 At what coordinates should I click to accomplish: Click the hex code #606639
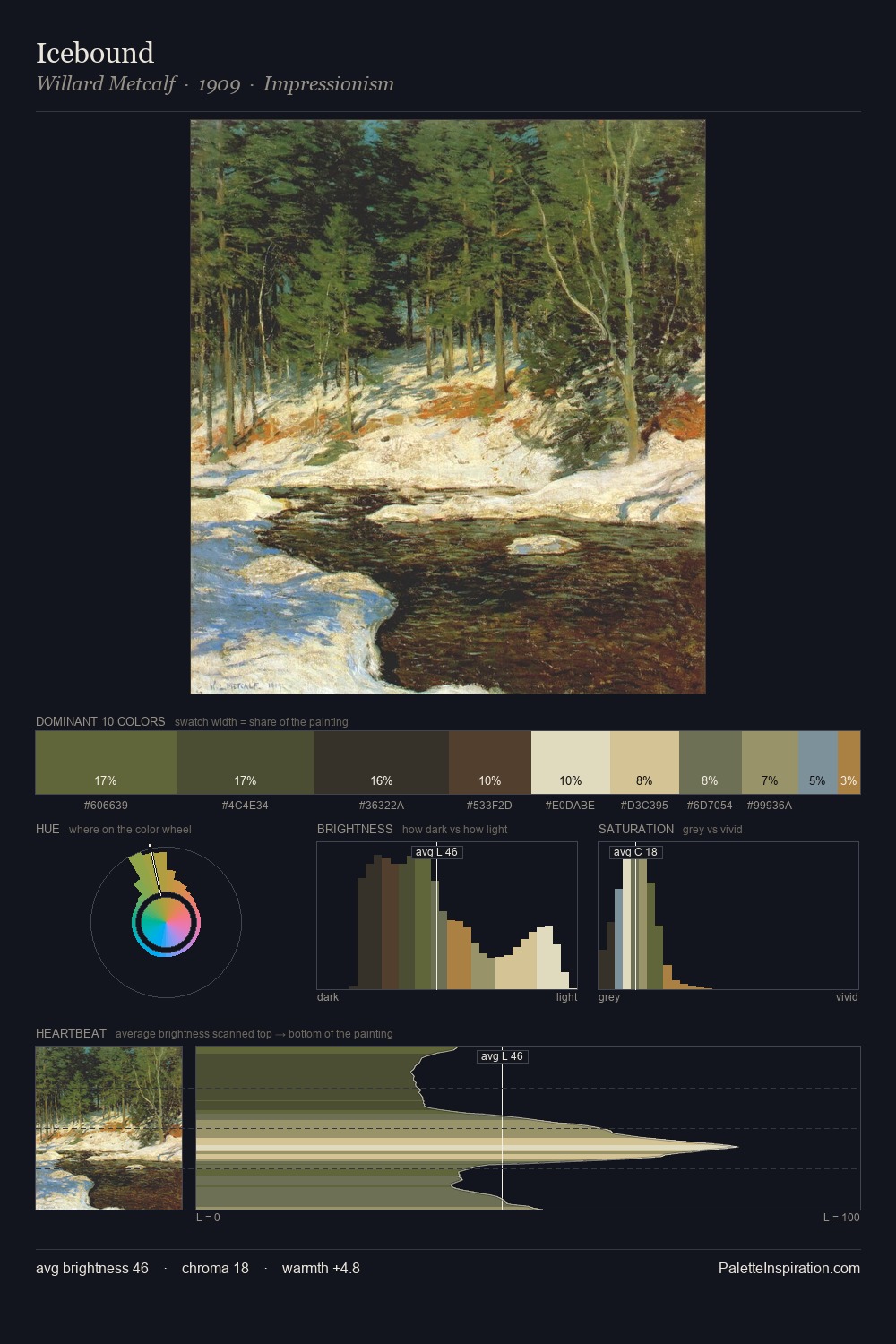[x=106, y=806]
